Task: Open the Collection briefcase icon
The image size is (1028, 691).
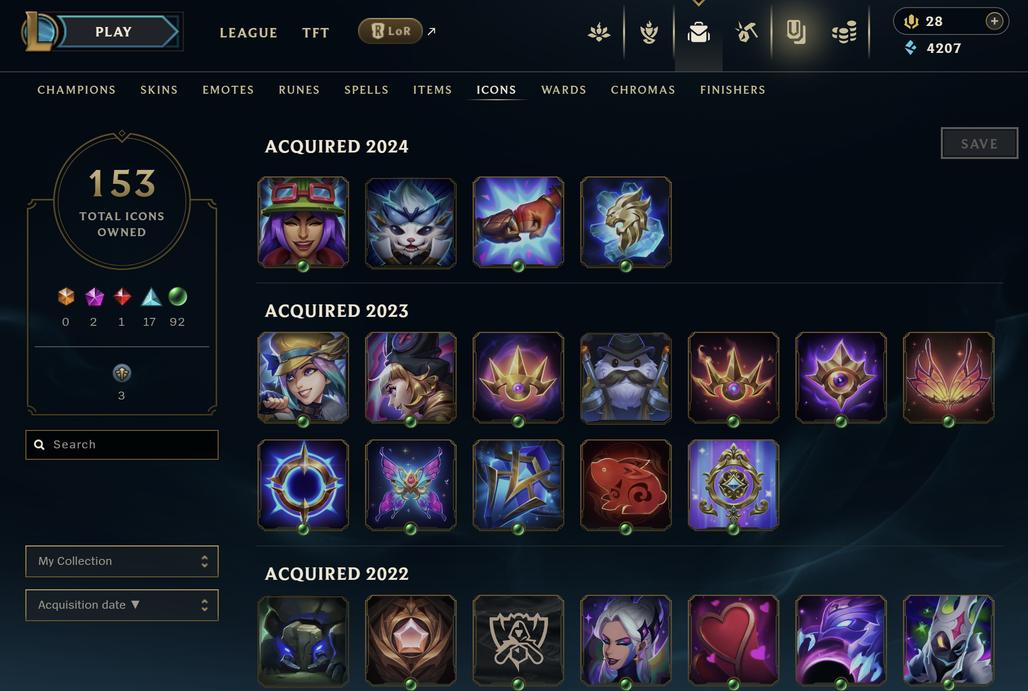Action: point(698,32)
